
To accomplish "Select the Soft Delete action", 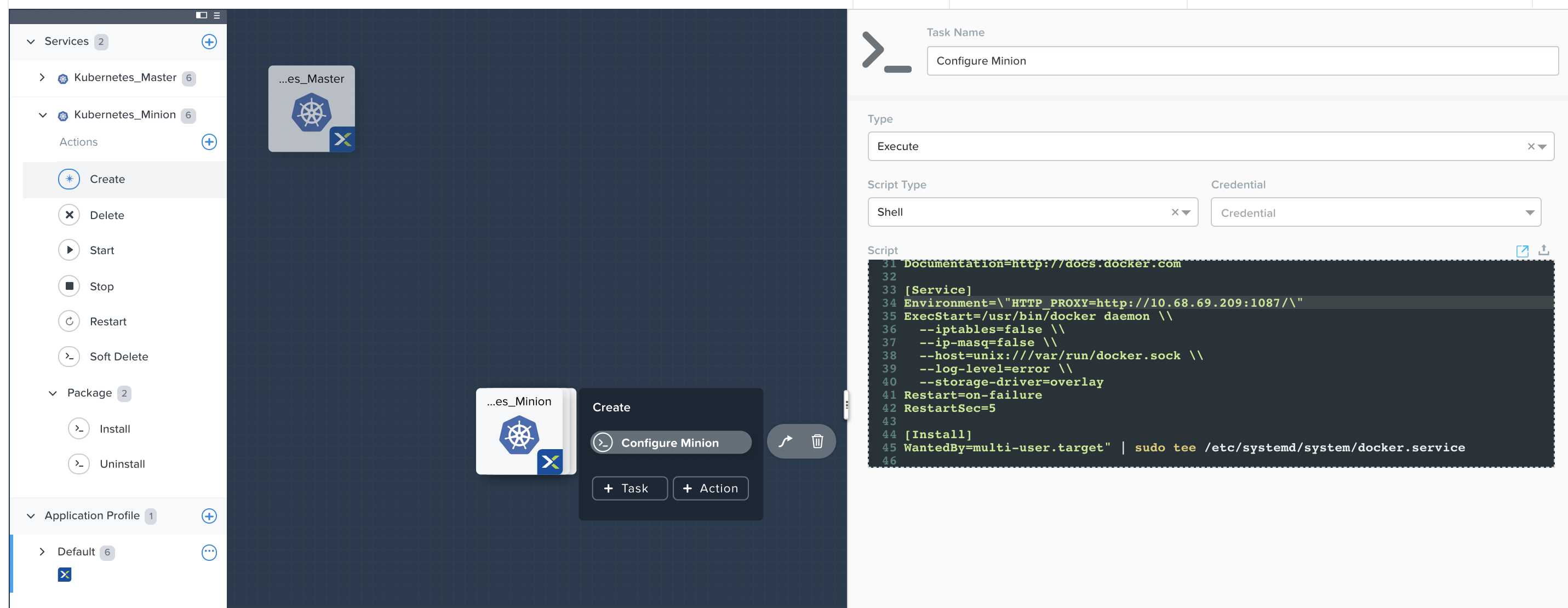I will tap(119, 357).
